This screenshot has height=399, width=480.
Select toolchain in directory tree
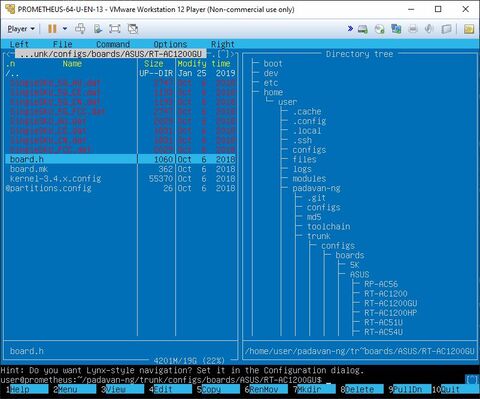tap(328, 227)
